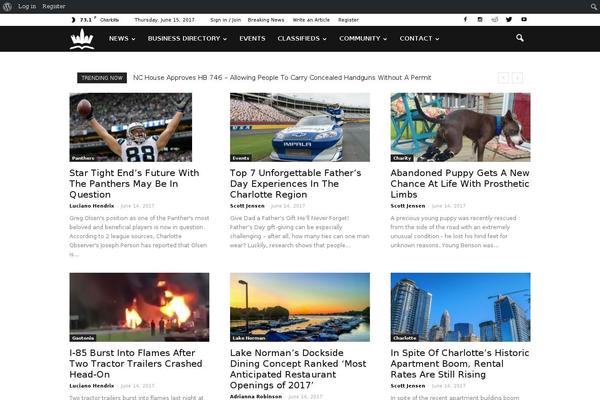
Task: Open the admin bar search icon
Action: coord(593,7)
